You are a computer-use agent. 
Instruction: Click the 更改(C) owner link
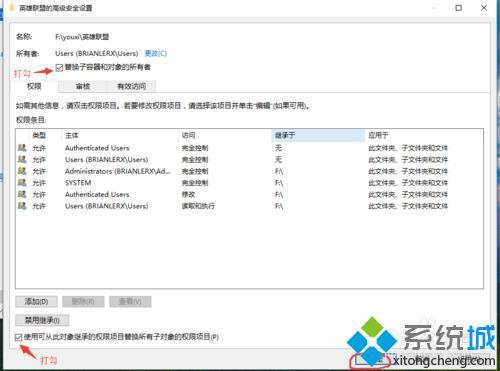[156, 53]
